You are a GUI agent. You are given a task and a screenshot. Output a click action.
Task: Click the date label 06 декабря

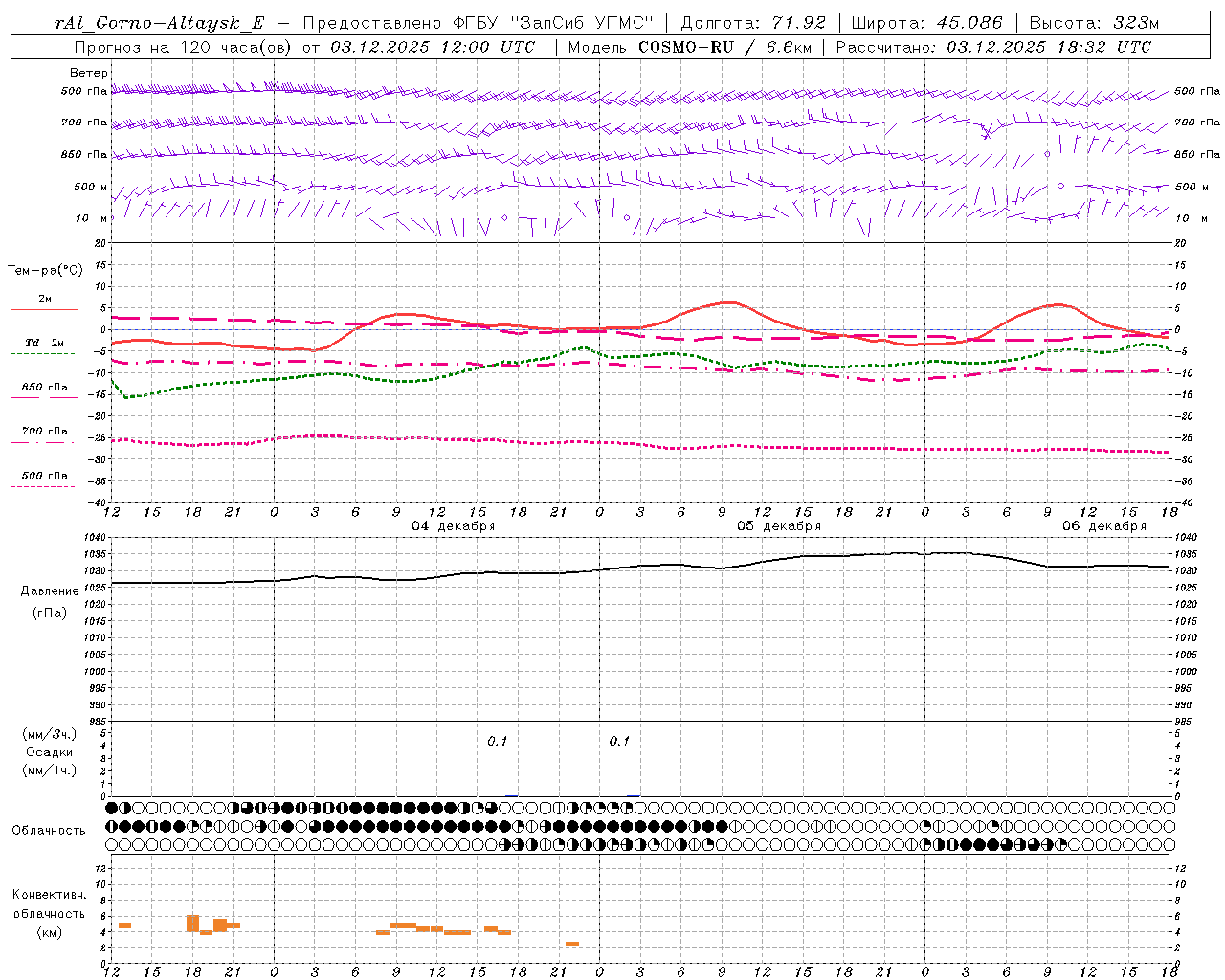pyautogui.click(x=1104, y=526)
